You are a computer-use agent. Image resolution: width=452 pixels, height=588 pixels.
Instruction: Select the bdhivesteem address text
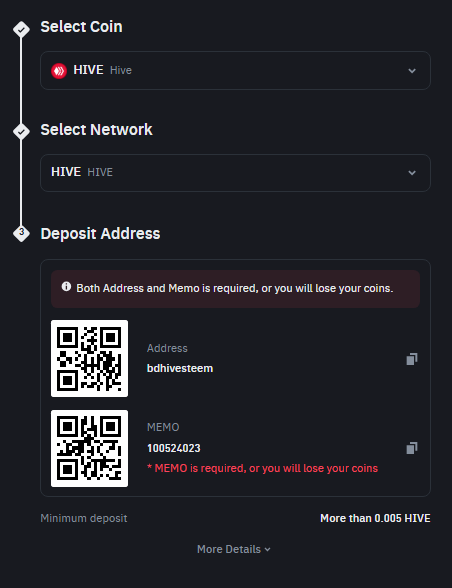tap(180, 368)
